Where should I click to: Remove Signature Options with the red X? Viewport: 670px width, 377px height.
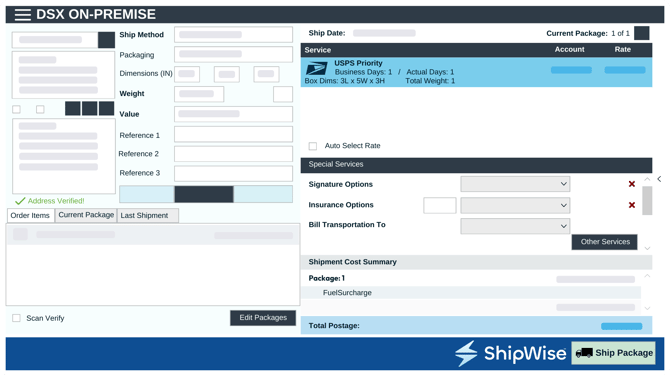tap(632, 184)
